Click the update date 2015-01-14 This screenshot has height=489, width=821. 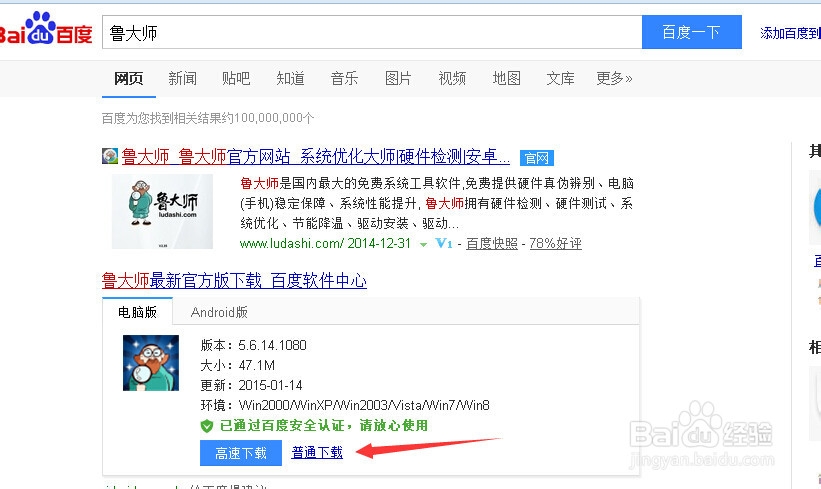point(270,385)
